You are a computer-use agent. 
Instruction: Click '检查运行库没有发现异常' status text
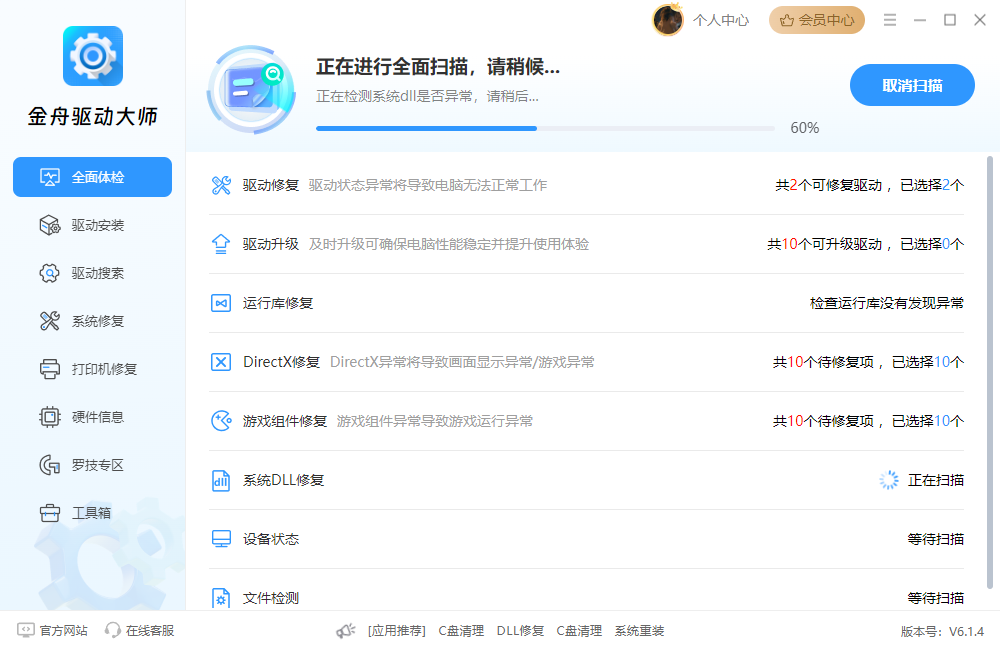(886, 303)
